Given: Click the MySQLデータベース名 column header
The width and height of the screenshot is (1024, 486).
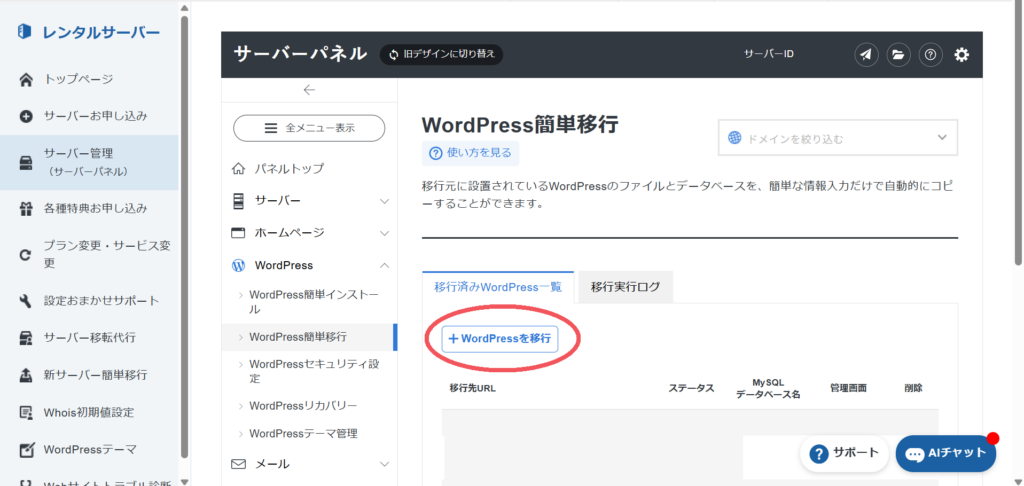Looking at the screenshot, I should click(768, 388).
